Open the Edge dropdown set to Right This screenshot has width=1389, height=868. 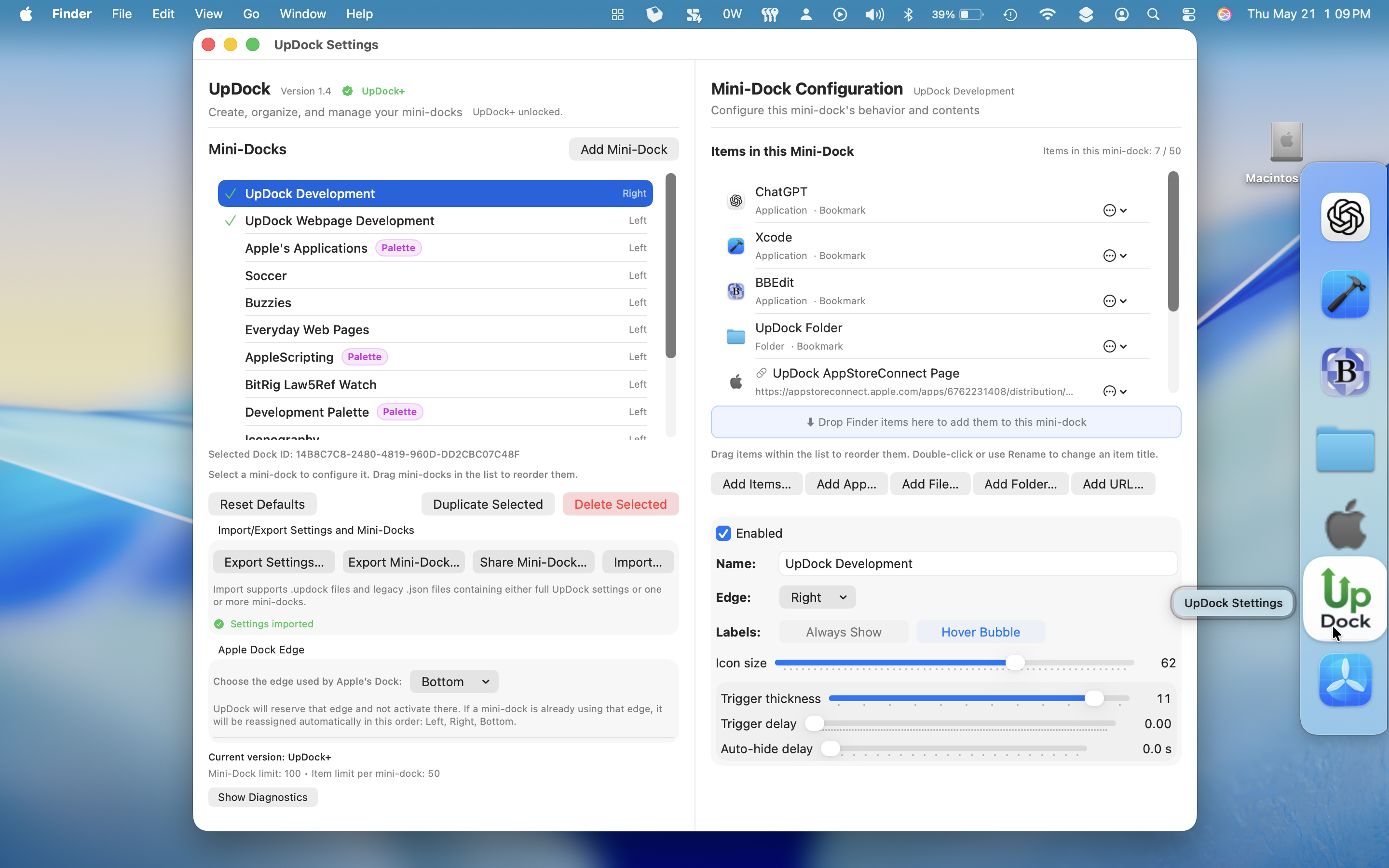pyautogui.click(x=817, y=597)
